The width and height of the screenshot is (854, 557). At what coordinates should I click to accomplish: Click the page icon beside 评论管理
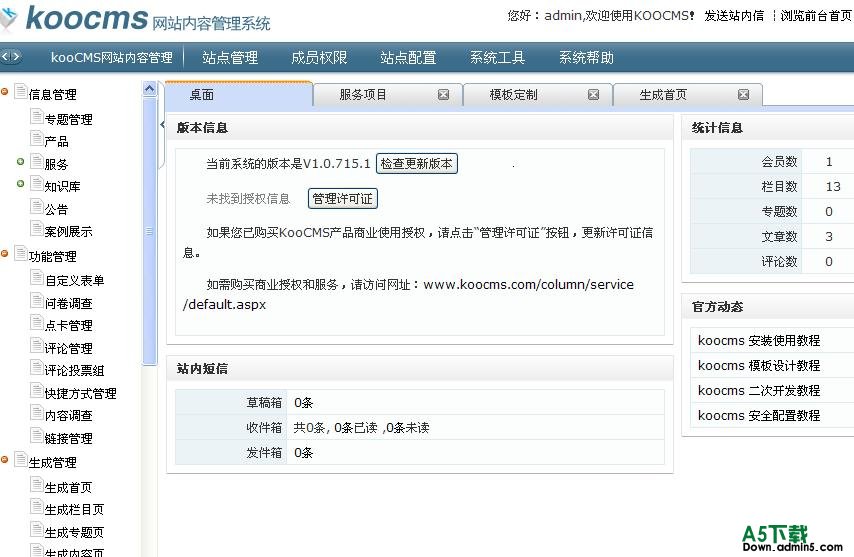pyautogui.click(x=36, y=346)
